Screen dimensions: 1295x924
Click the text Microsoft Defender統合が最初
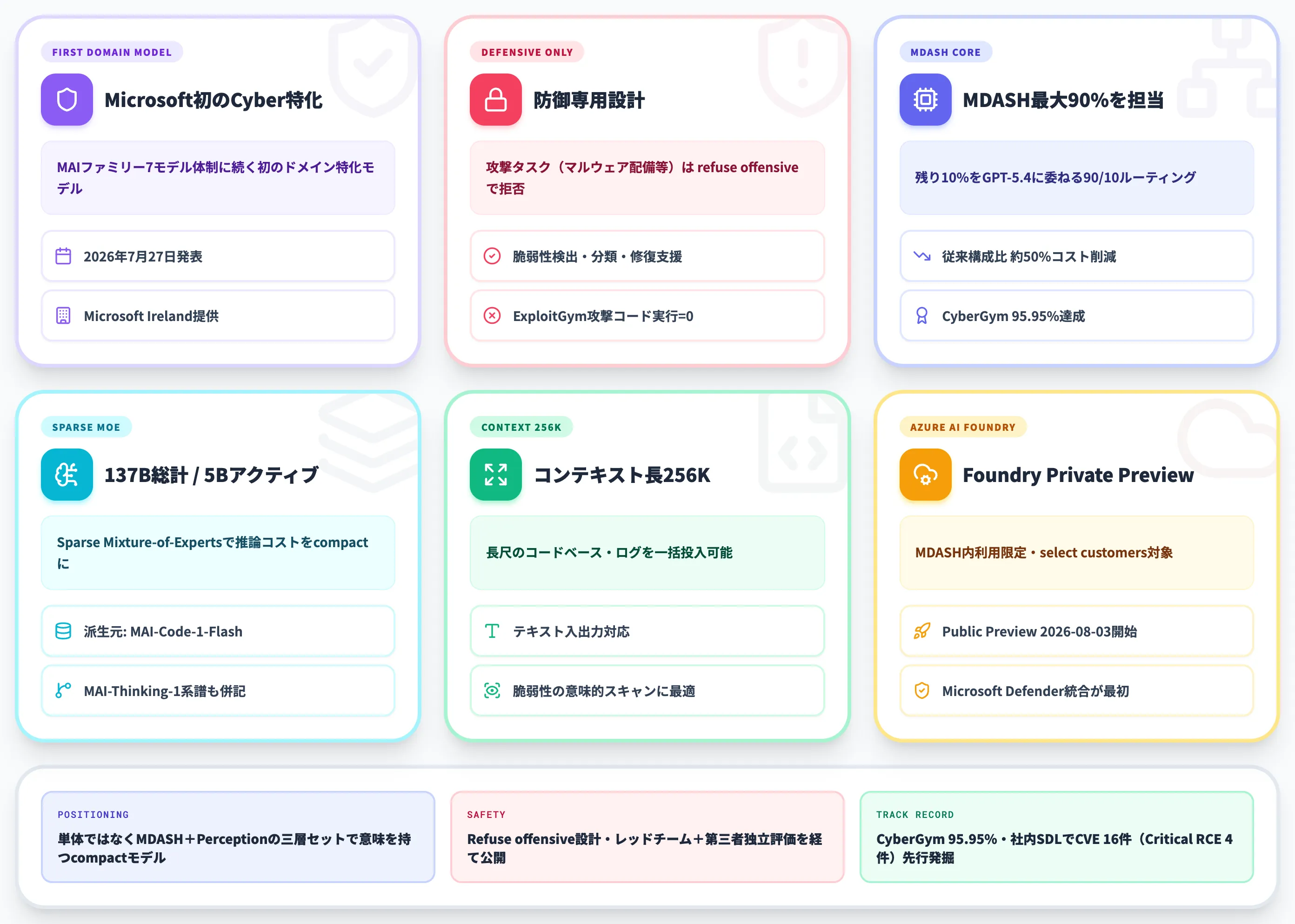[1035, 691]
